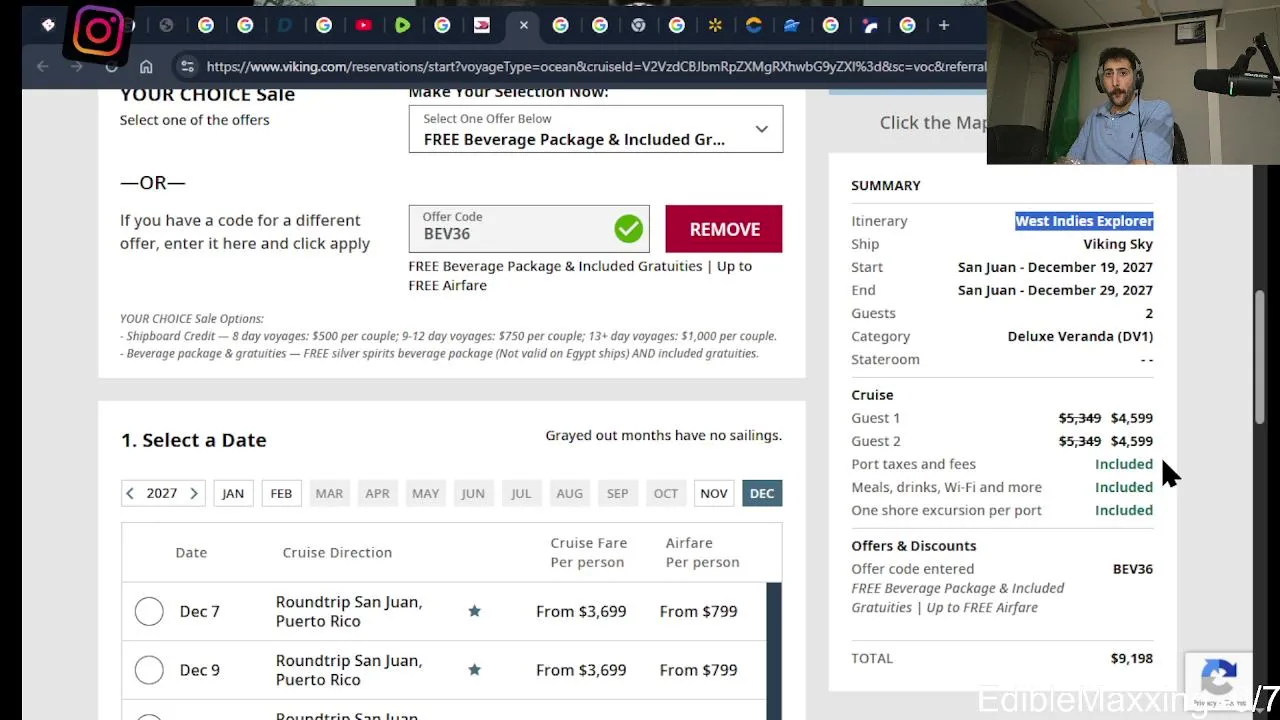This screenshot has width=1280, height=720.
Task: Switch to the blue D icon tab
Action: [x=284, y=25]
